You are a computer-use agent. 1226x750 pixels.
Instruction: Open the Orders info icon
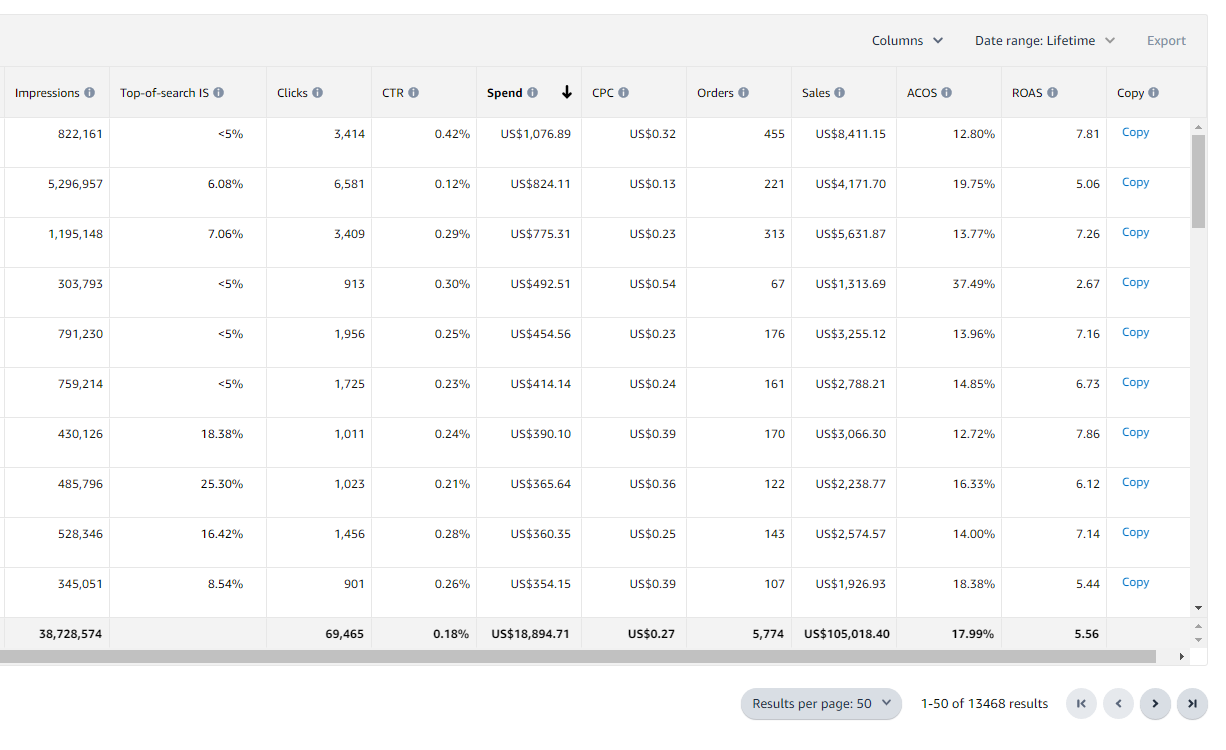pos(743,93)
